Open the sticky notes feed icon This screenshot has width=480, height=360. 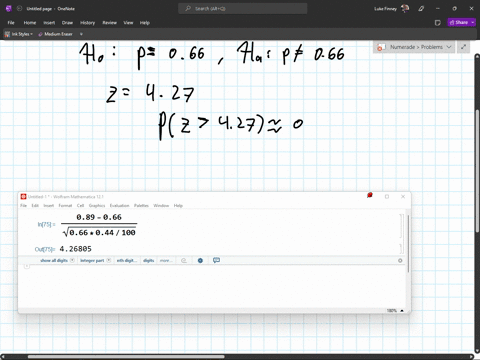pos(438,23)
